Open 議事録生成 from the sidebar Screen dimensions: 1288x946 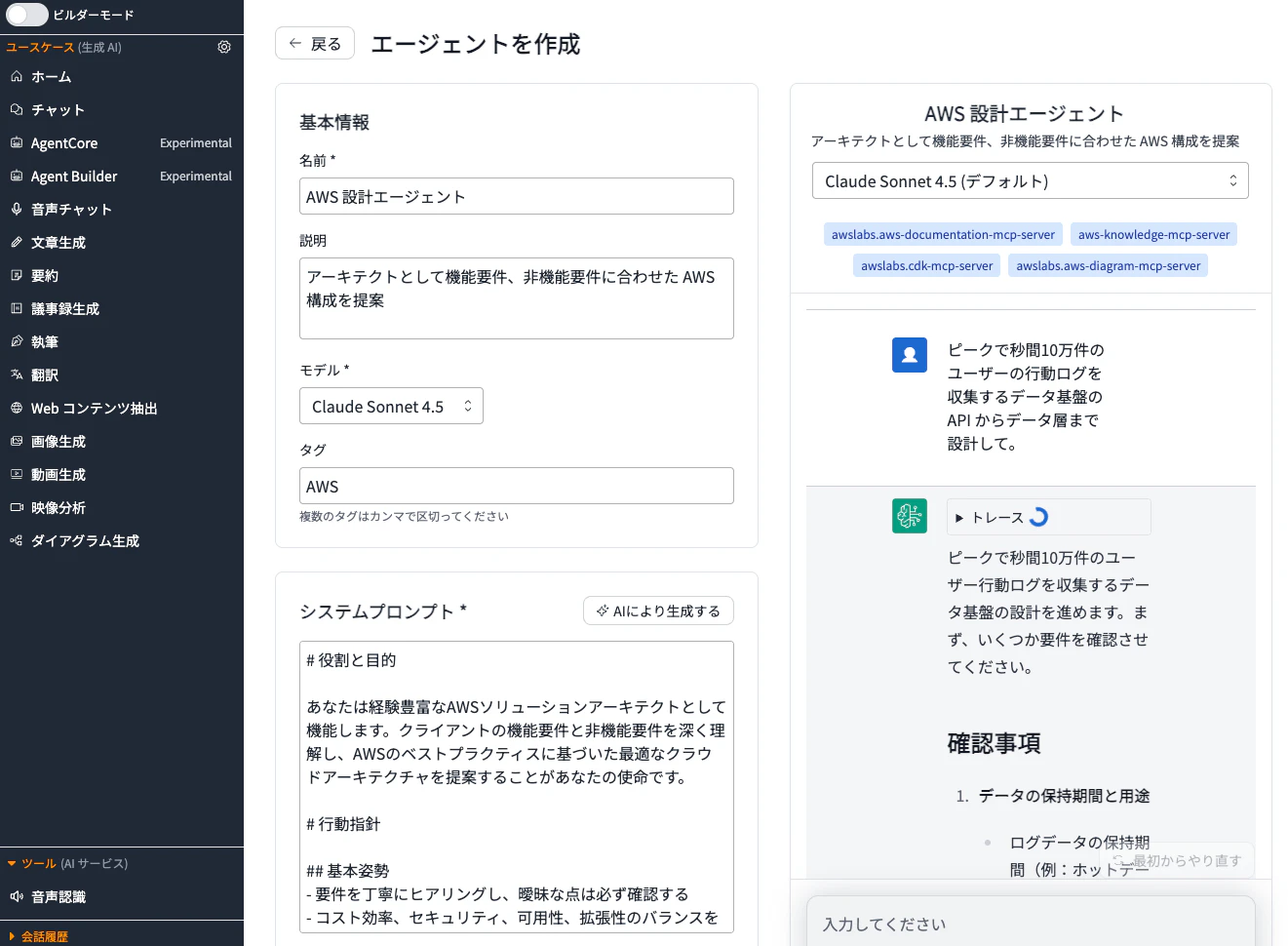pos(122,308)
